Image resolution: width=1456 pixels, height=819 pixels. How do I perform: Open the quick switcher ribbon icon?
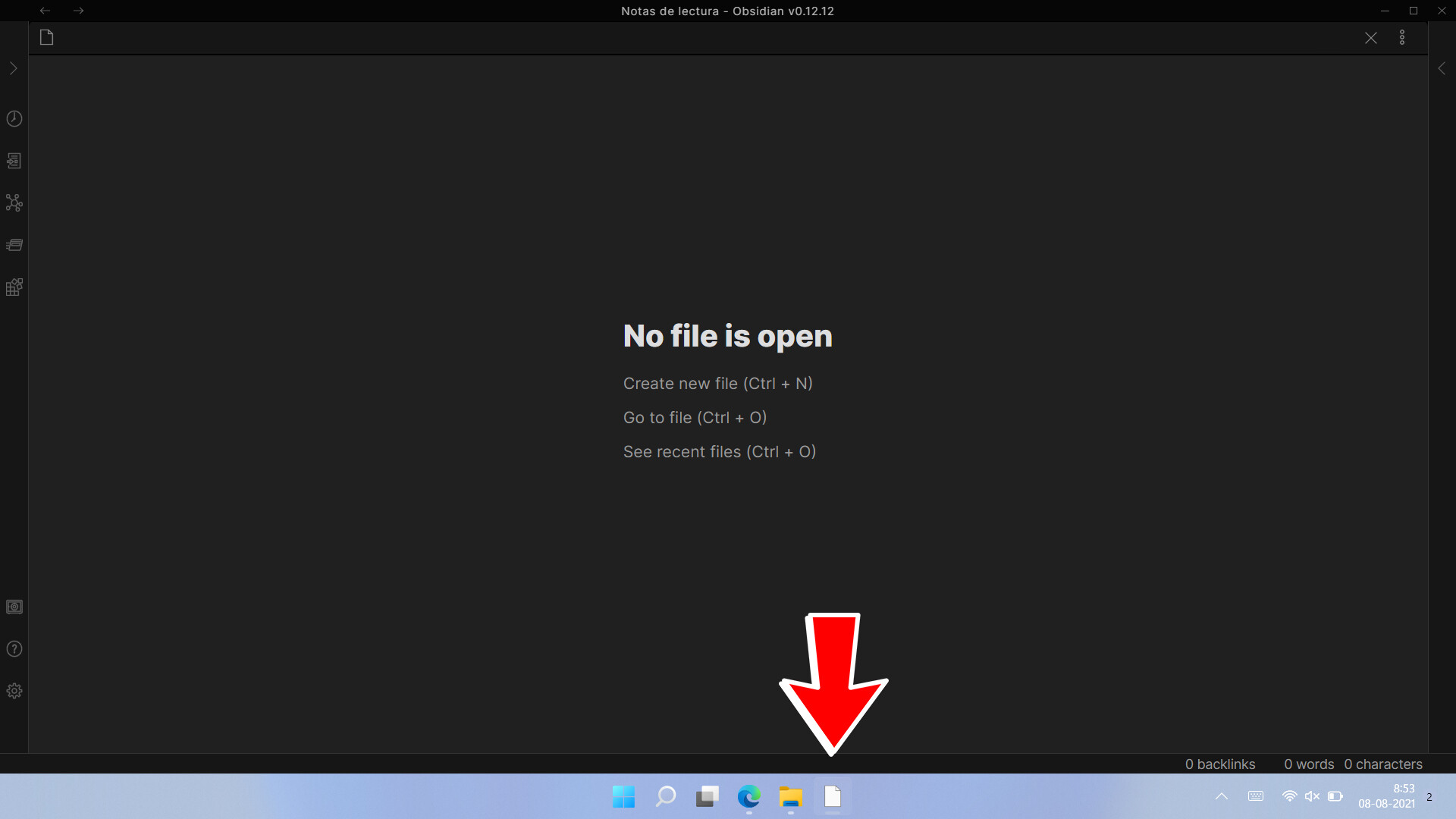[x=14, y=161]
